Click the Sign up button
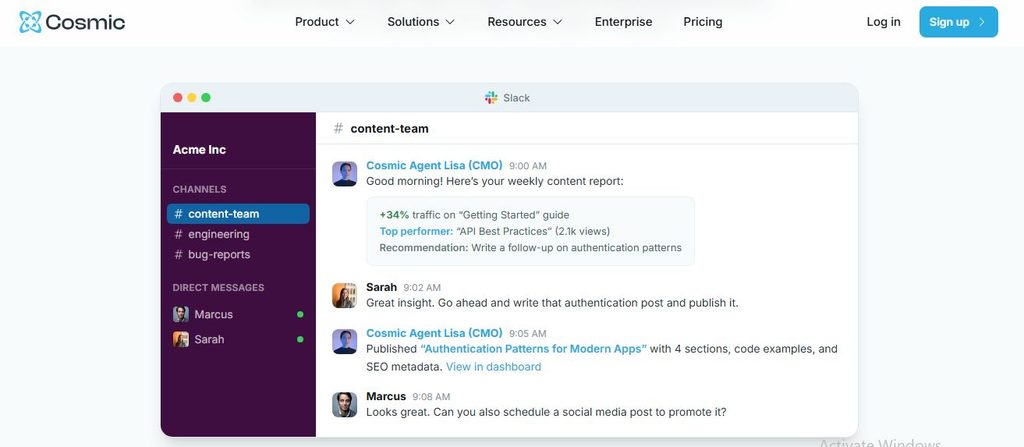 (x=958, y=22)
